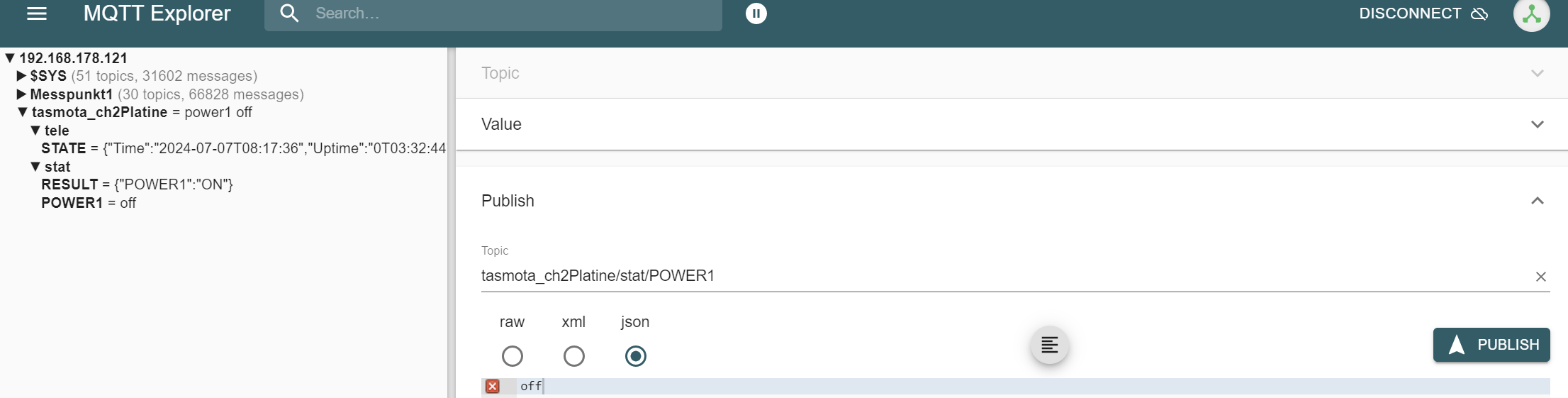Collapse the tele subtopic

point(35,131)
